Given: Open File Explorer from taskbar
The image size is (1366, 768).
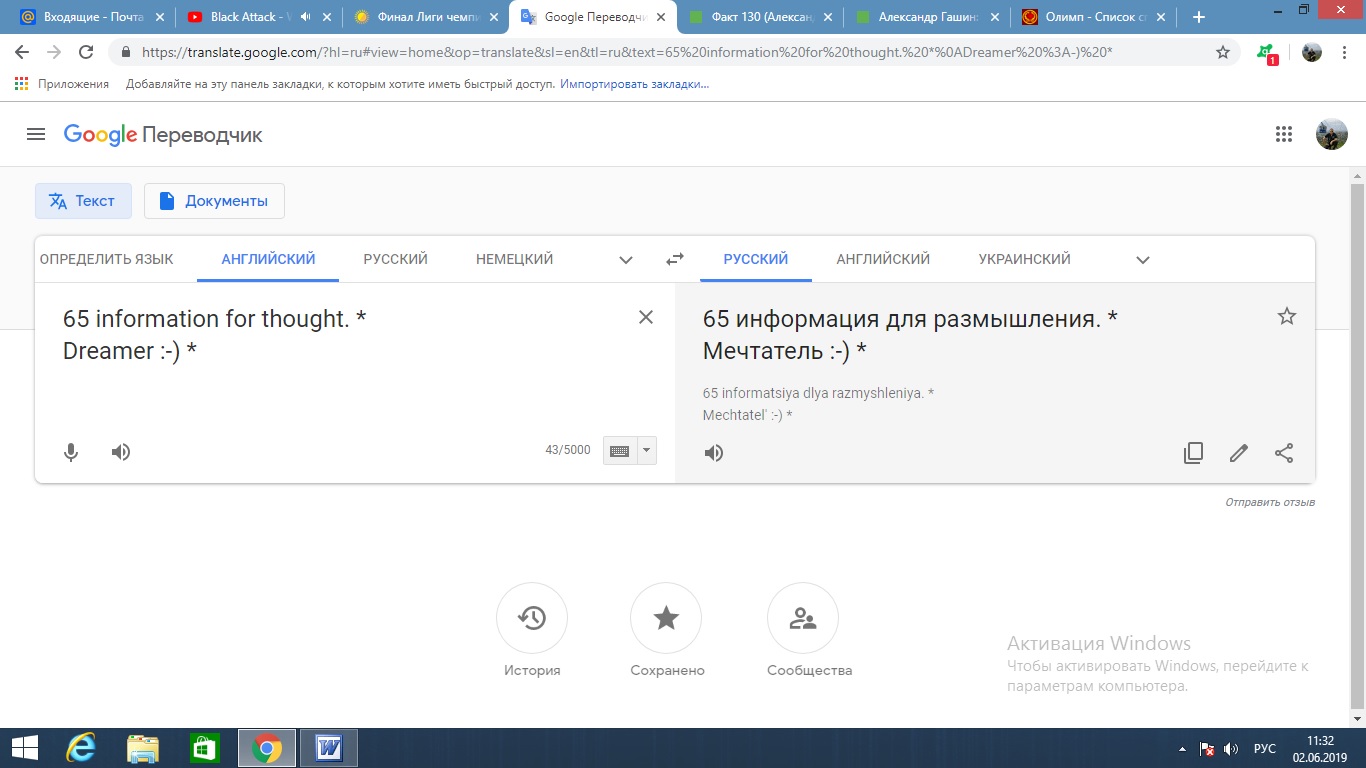Looking at the screenshot, I should point(143,748).
